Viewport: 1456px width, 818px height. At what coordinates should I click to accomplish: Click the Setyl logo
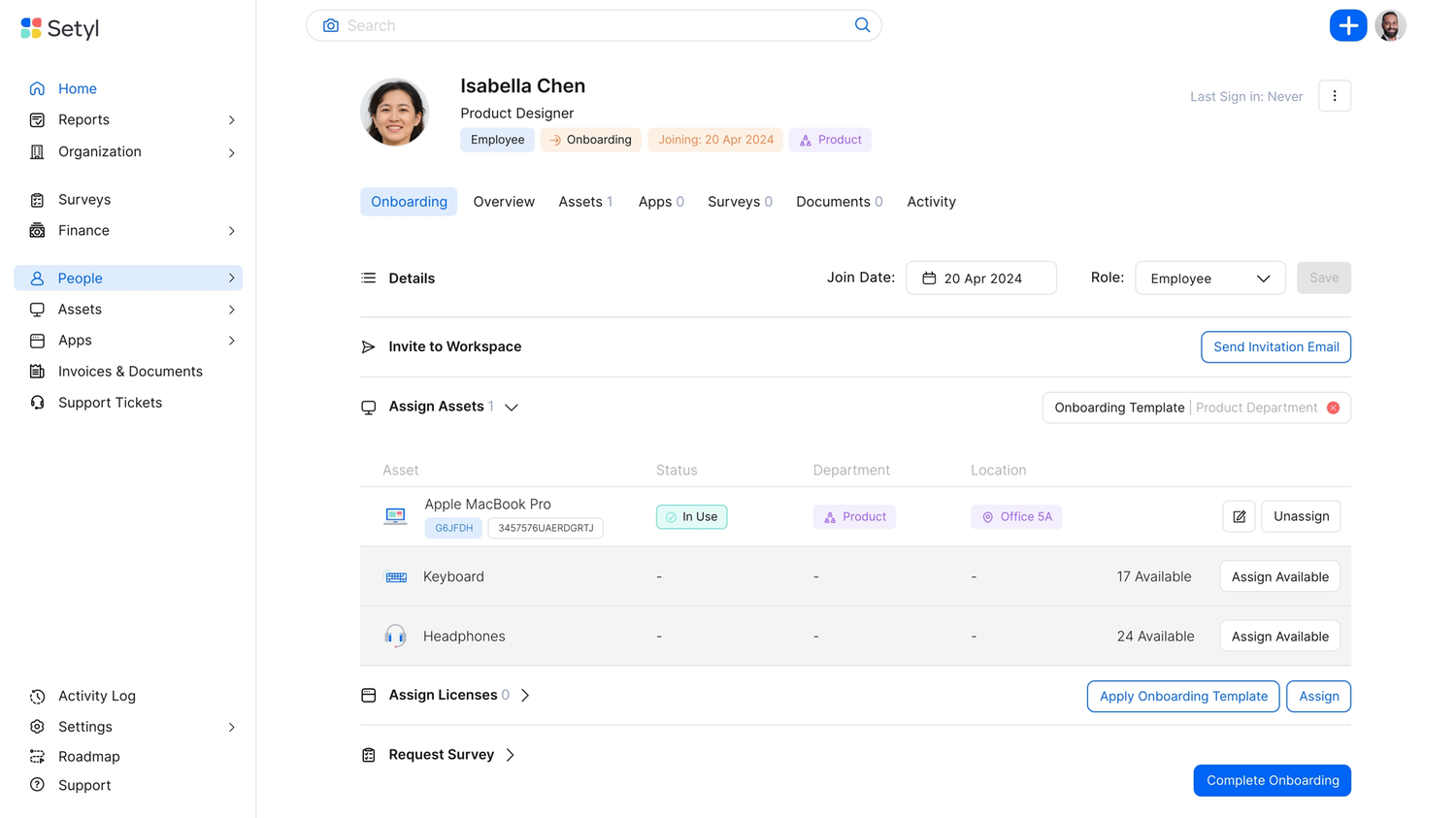[x=58, y=28]
